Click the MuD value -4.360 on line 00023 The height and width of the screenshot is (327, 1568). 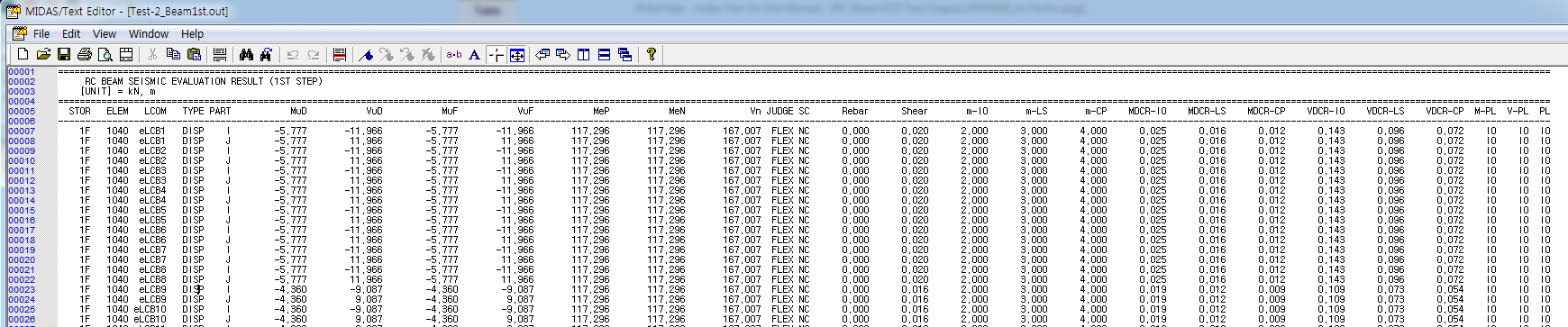coord(290,290)
